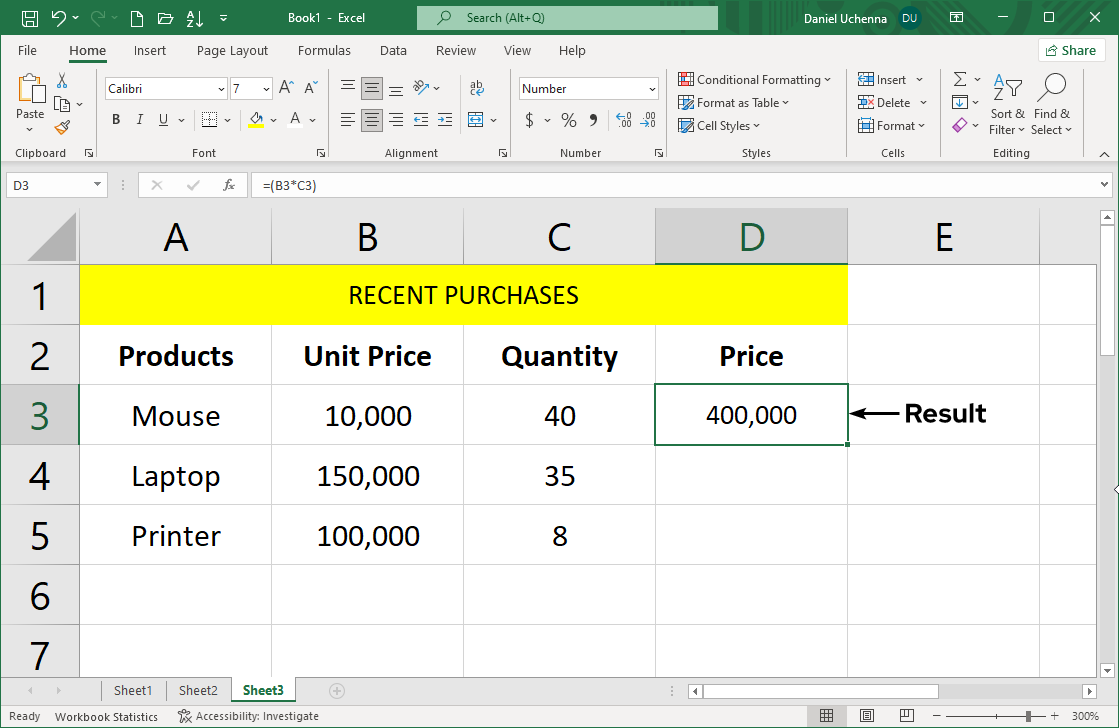Select the Sheet2 worksheet tab

tap(197, 690)
